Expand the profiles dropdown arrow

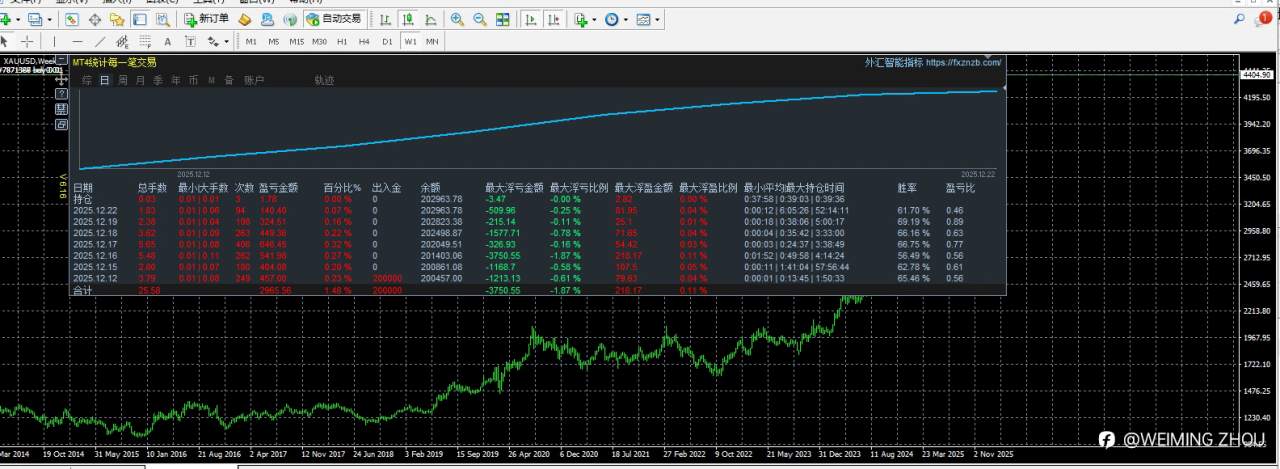tap(50, 20)
